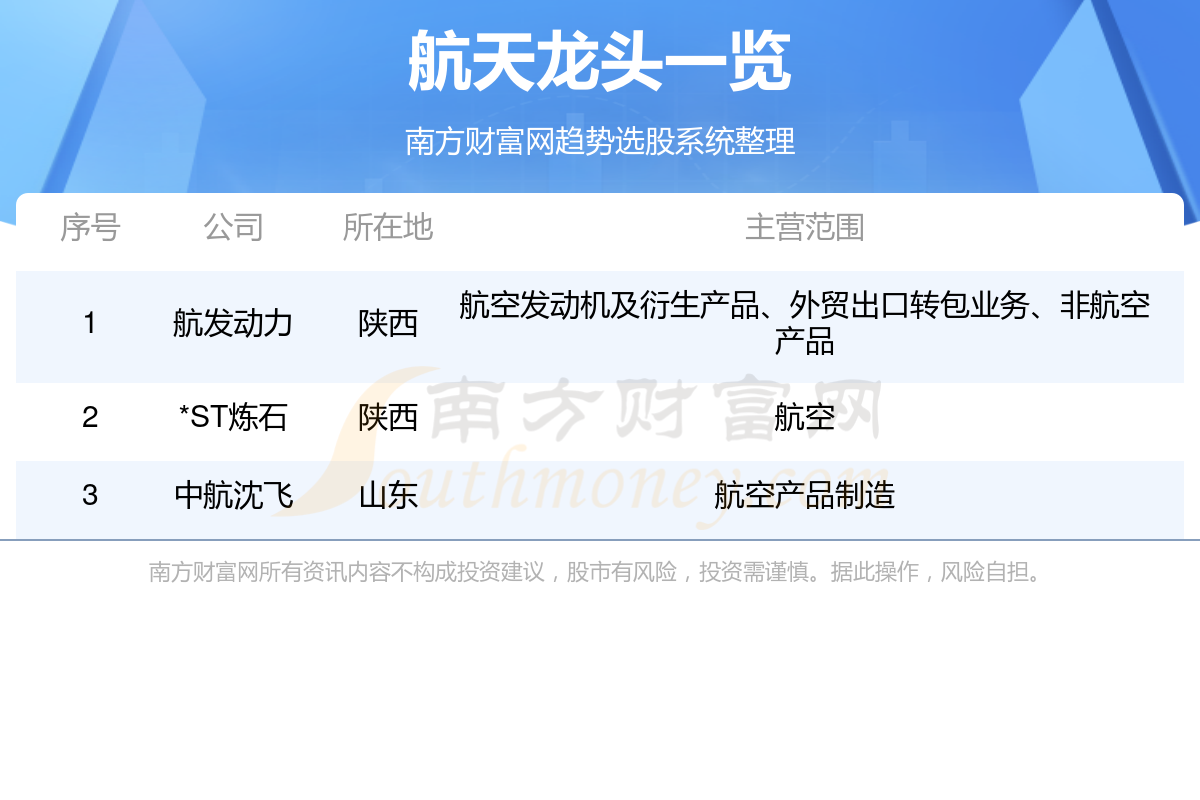This screenshot has height=800, width=1200.
Task: Select the 公司 column header
Action: click(x=233, y=227)
